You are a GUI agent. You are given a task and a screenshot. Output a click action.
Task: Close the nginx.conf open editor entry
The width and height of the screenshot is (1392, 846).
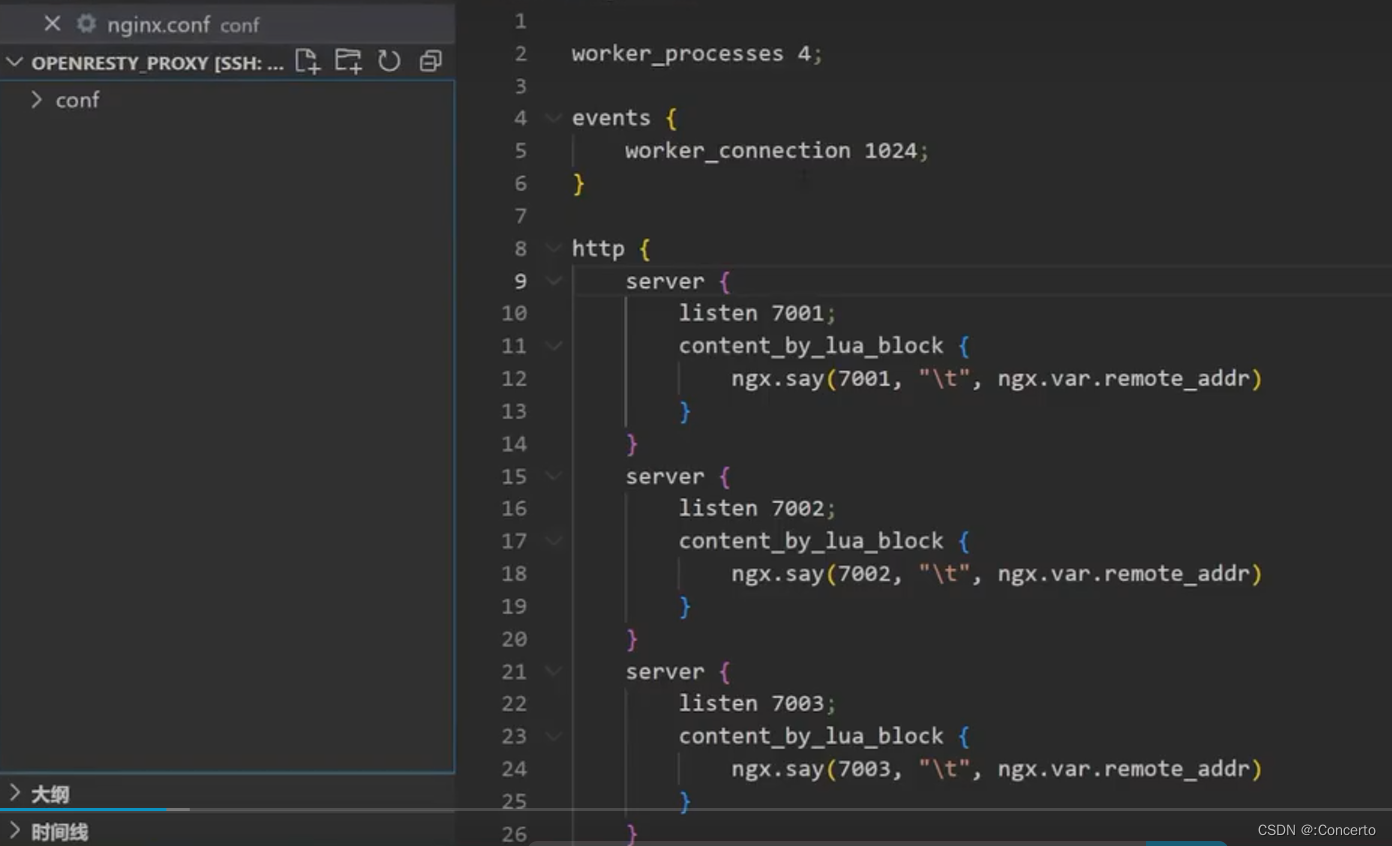[x=52, y=23]
